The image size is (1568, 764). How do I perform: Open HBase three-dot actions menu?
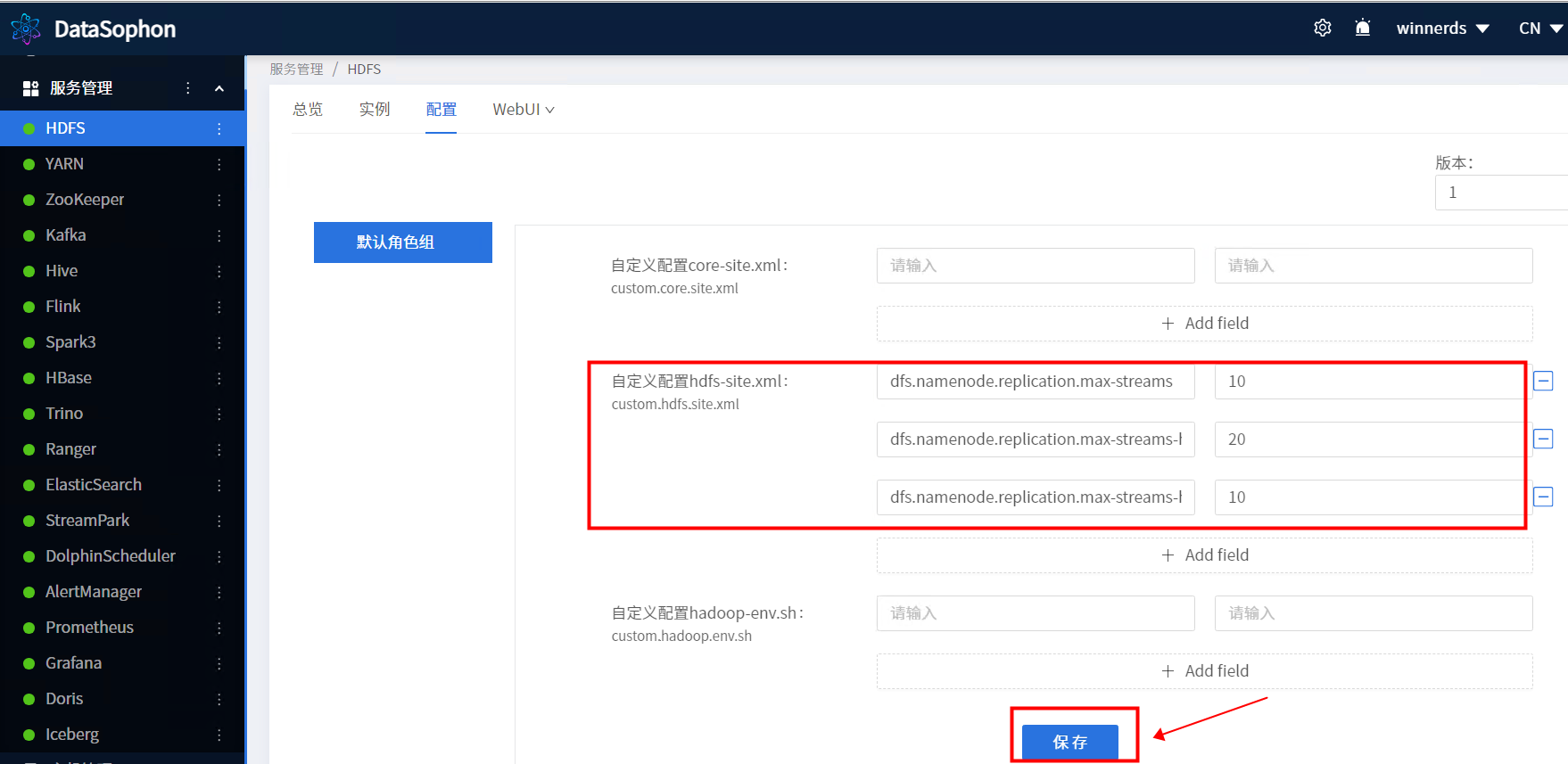click(x=219, y=378)
